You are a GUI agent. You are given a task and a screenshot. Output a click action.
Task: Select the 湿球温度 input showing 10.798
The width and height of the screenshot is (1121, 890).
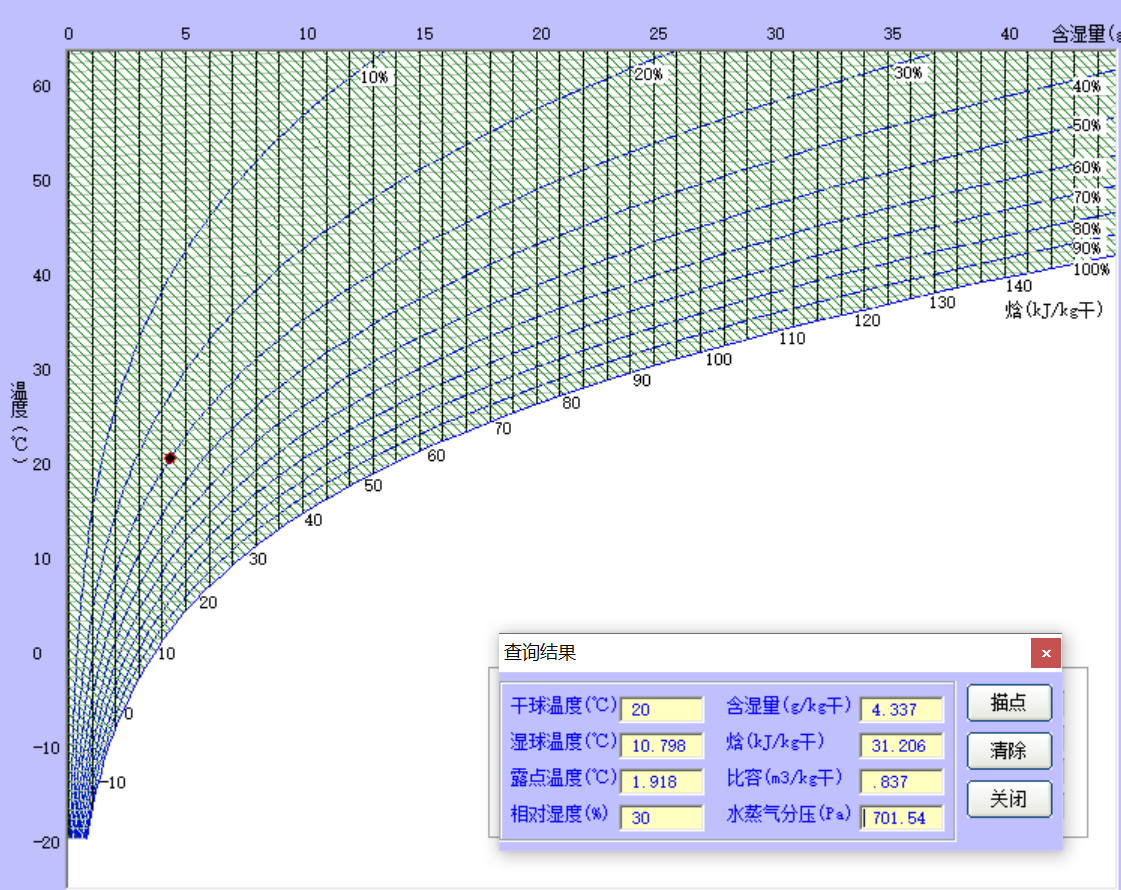[x=661, y=745]
